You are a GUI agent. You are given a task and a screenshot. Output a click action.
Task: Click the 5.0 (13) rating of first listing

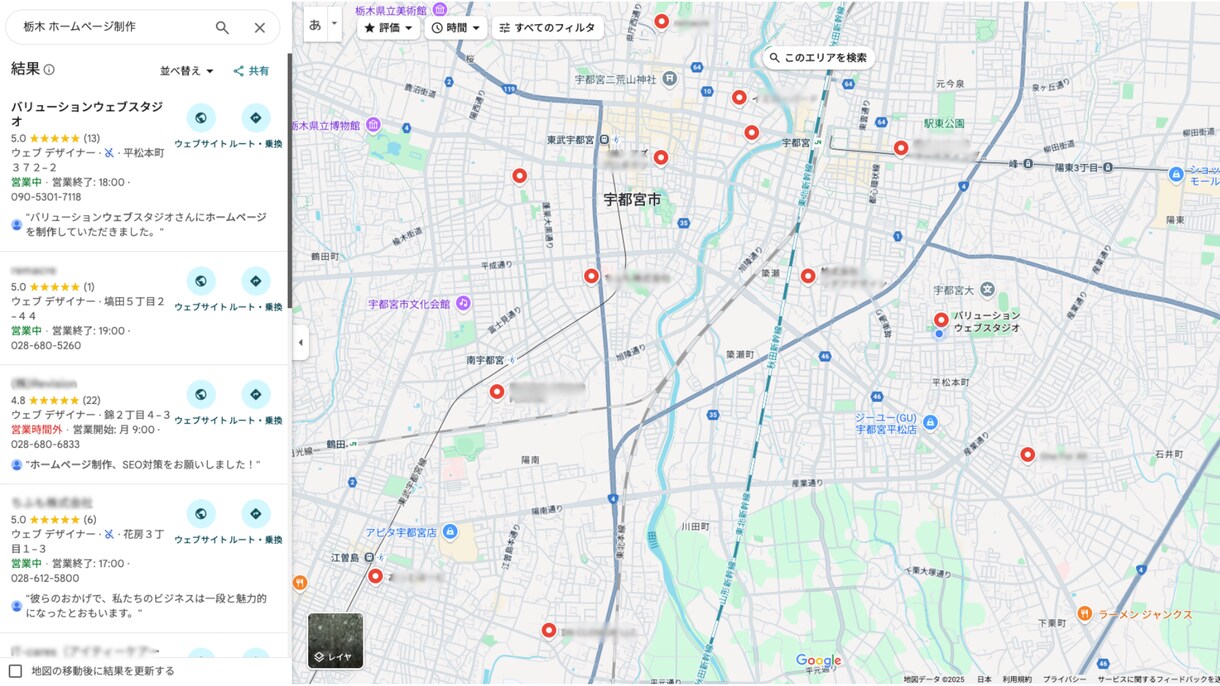(x=55, y=138)
